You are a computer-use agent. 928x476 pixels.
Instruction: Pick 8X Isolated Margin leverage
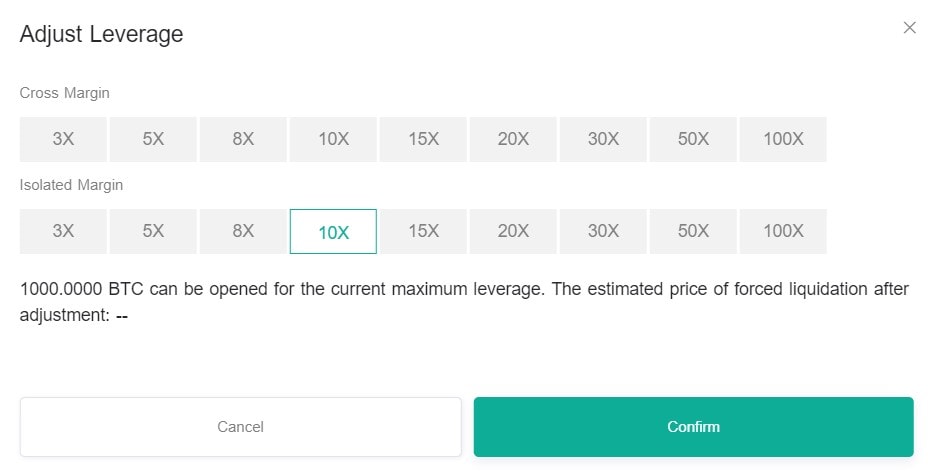[243, 231]
